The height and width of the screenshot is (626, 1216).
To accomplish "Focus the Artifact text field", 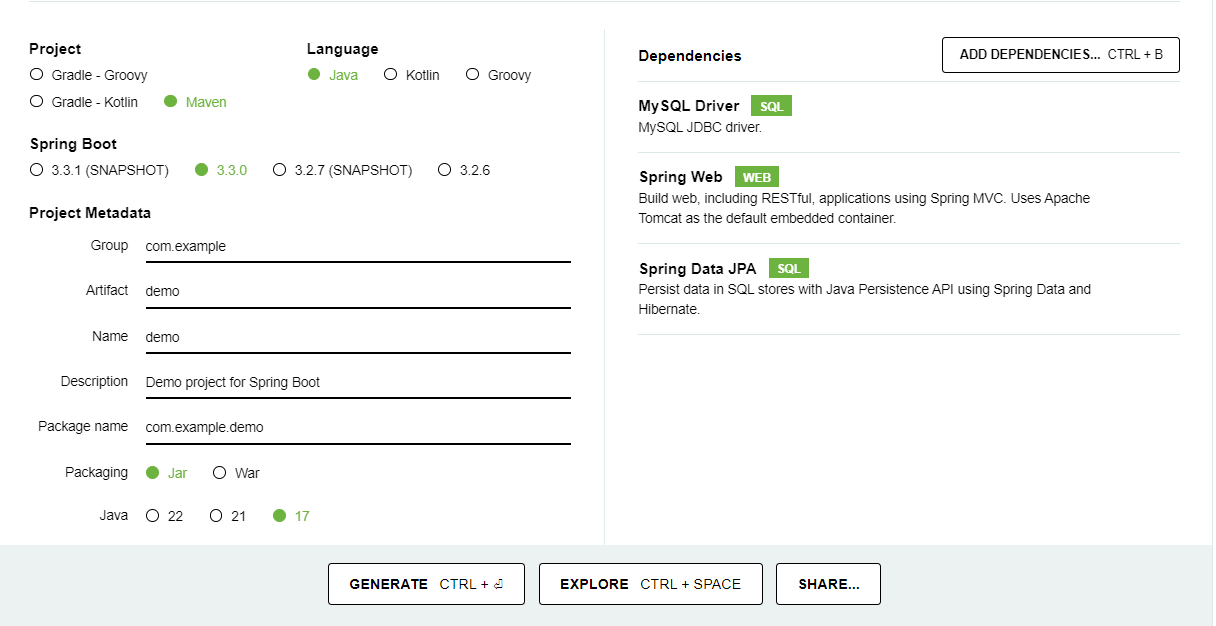I will (x=357, y=291).
